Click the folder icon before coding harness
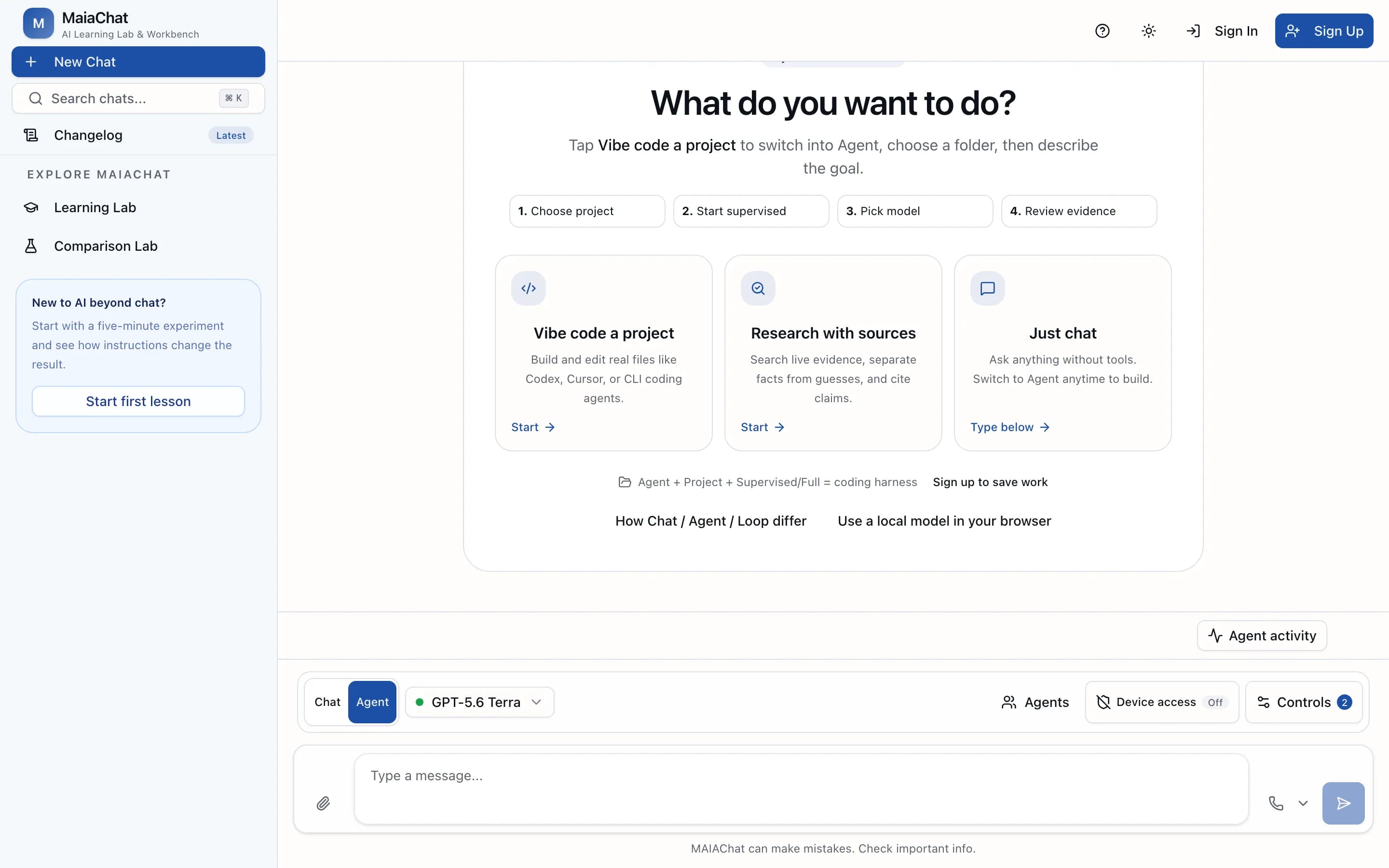Viewport: 1389px width, 868px height. pyautogui.click(x=625, y=482)
